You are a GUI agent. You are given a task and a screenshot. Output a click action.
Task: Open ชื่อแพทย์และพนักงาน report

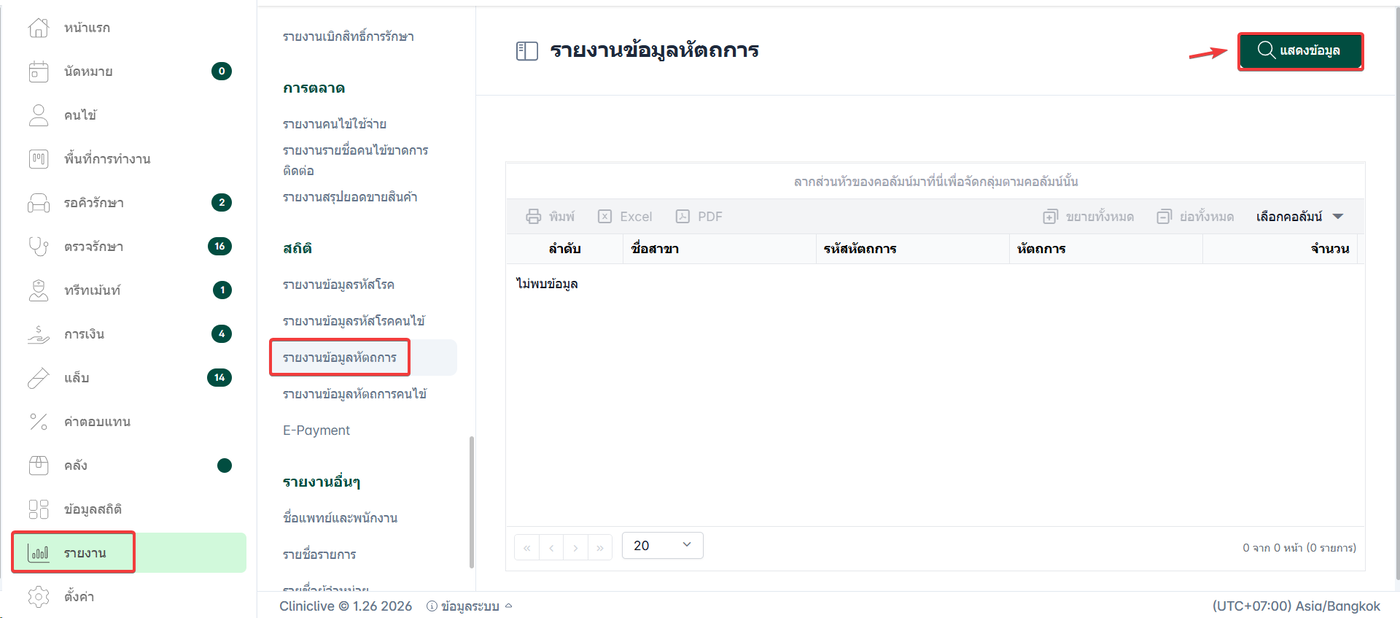point(340,518)
